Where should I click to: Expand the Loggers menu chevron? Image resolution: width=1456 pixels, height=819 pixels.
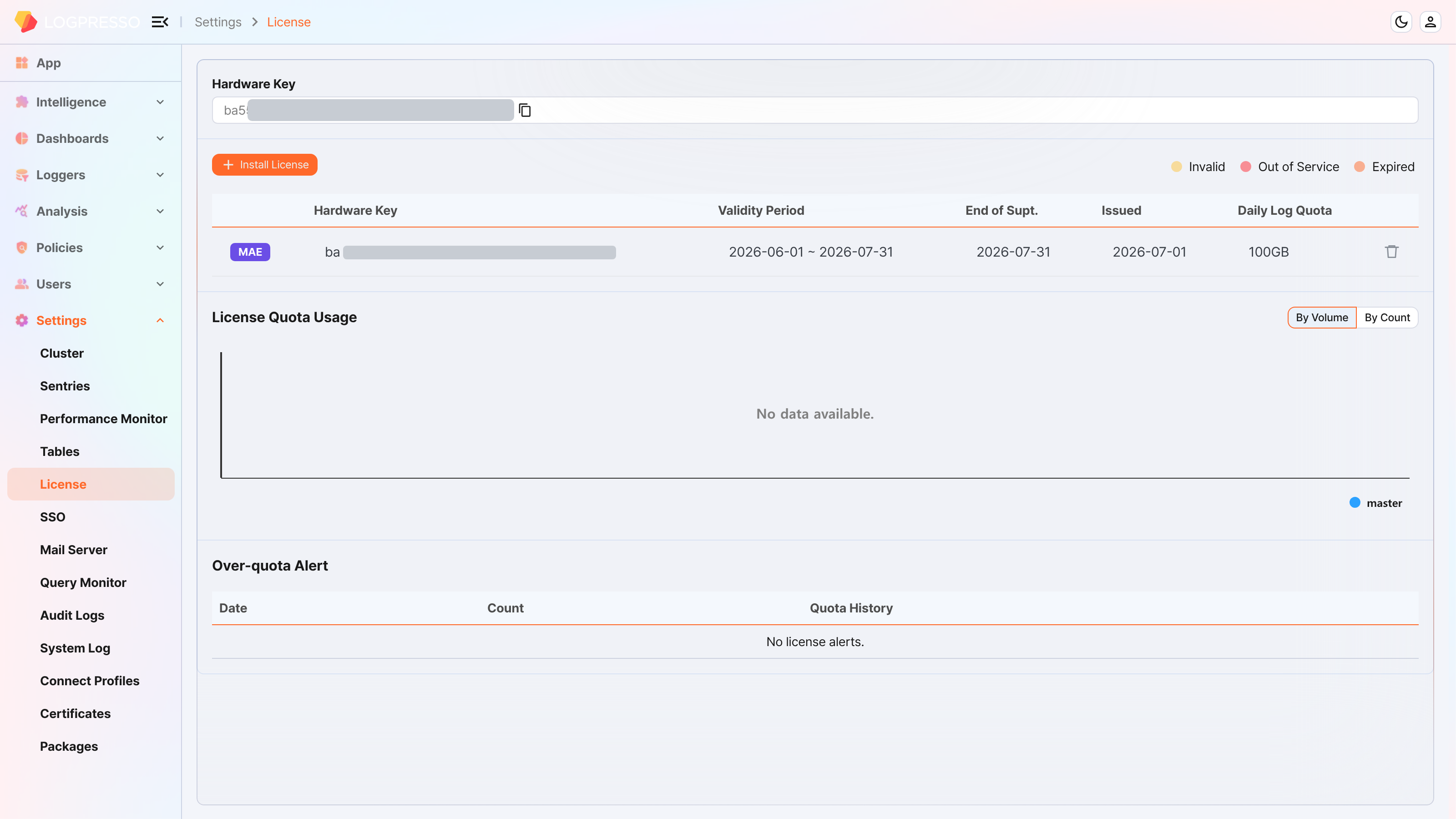[x=160, y=175]
